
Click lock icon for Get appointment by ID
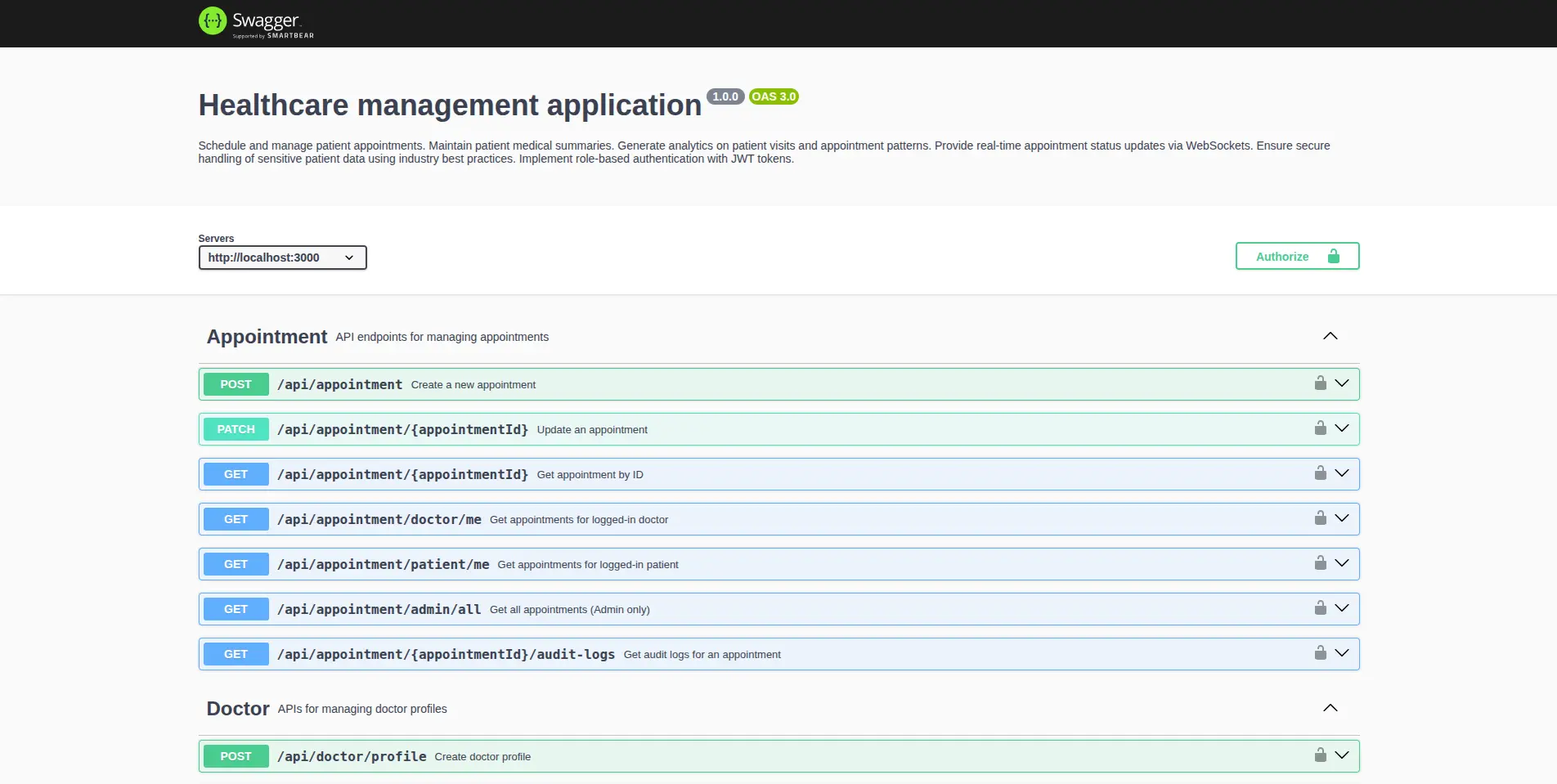pos(1320,473)
